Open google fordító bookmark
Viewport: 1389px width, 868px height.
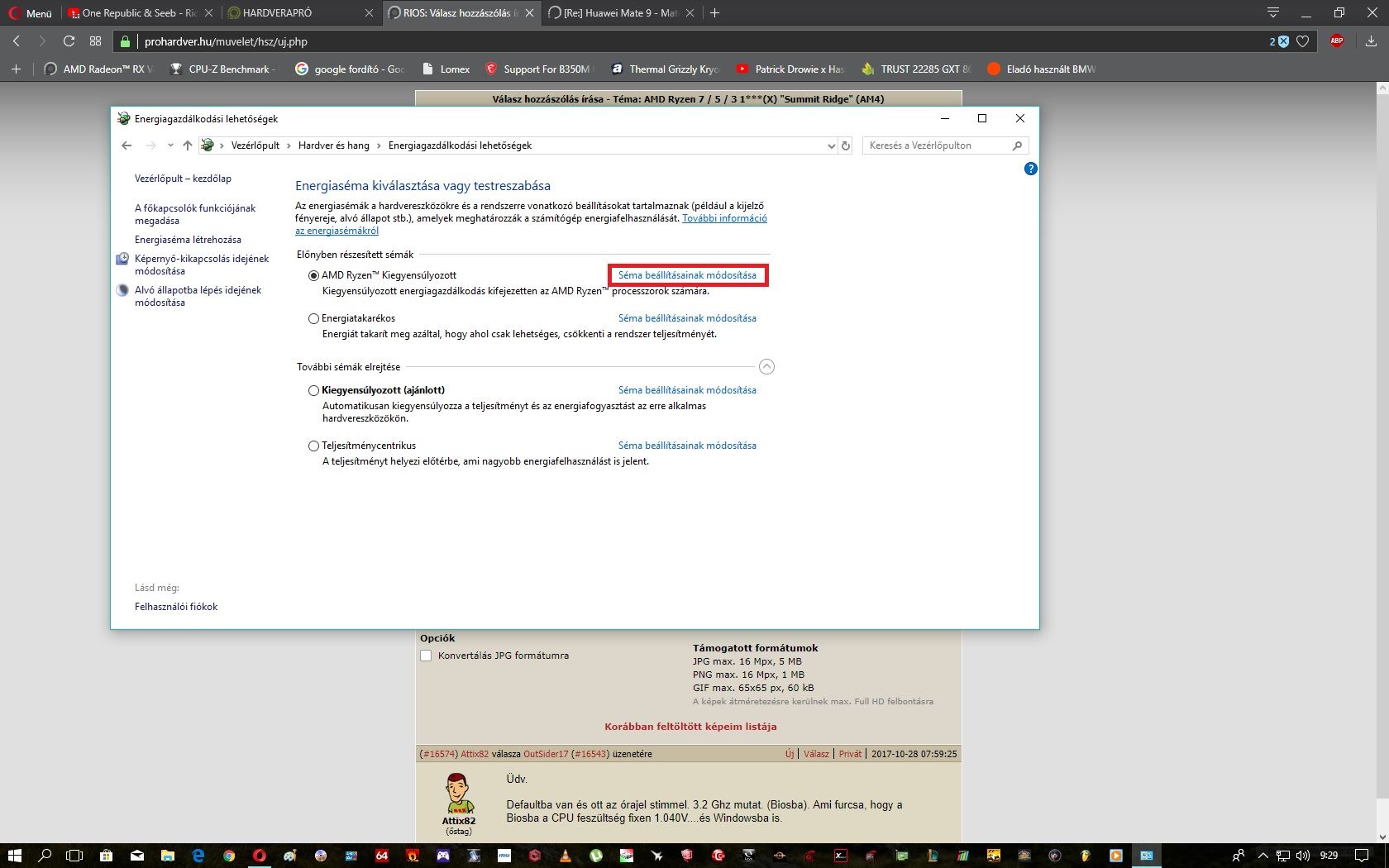coord(350,69)
